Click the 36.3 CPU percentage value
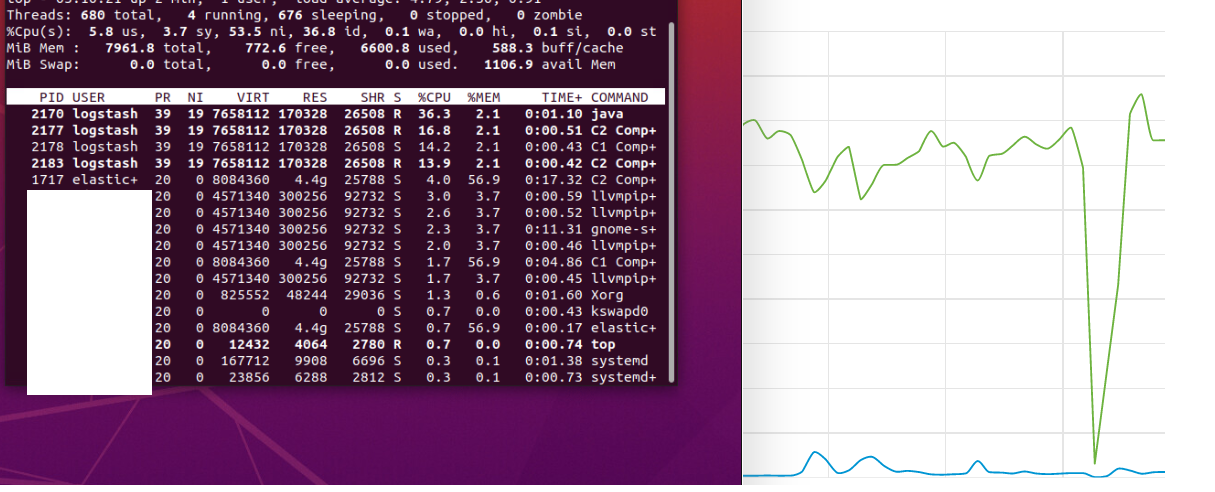 click(434, 114)
